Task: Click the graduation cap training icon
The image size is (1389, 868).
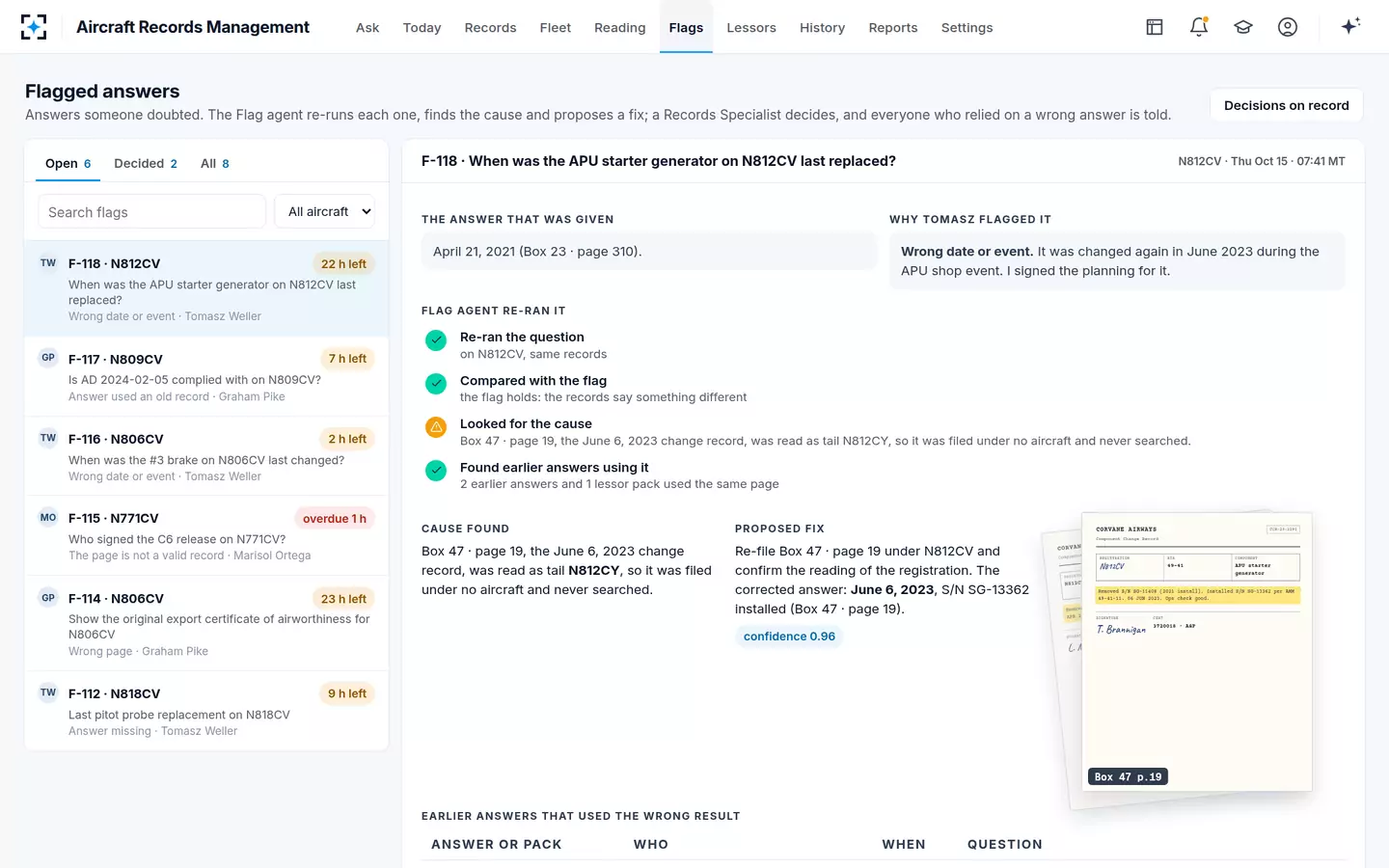Action: 1243,27
